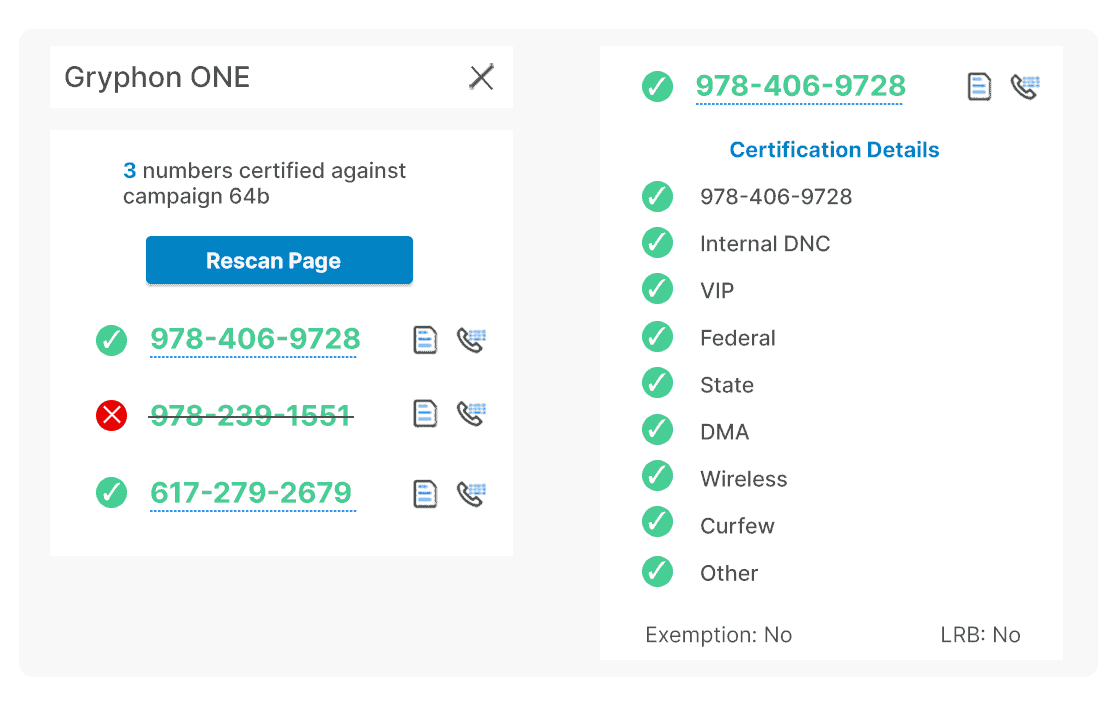The height and width of the screenshot is (702, 1120).
Task: Click the State check icon
Action: coord(657,383)
